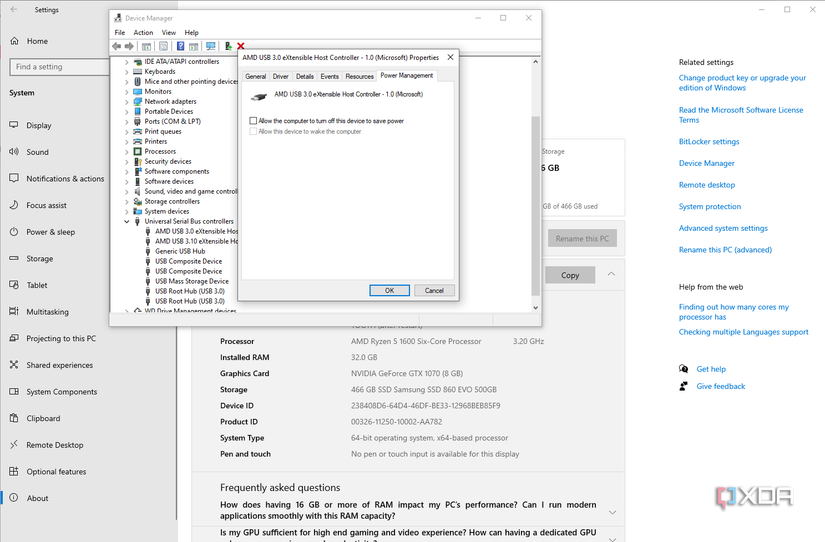Expand the Processors tree node
The height and width of the screenshot is (542, 825).
pos(127,152)
